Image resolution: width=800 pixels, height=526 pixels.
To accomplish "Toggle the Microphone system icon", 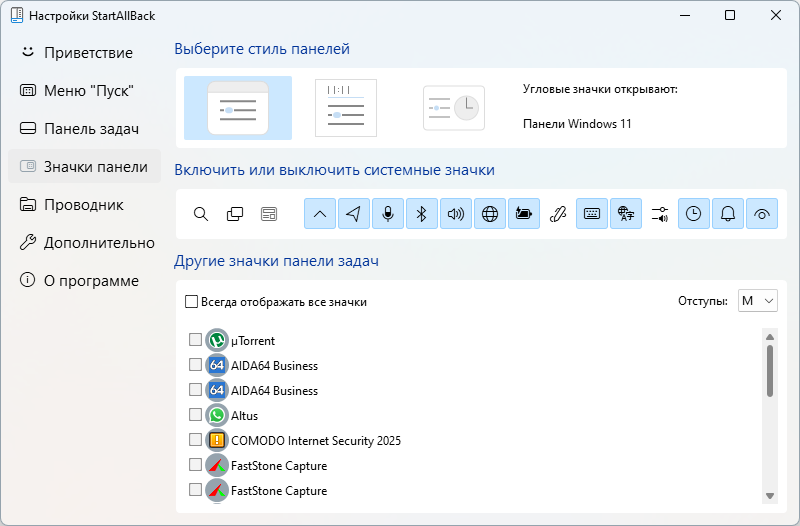I will pyautogui.click(x=388, y=214).
